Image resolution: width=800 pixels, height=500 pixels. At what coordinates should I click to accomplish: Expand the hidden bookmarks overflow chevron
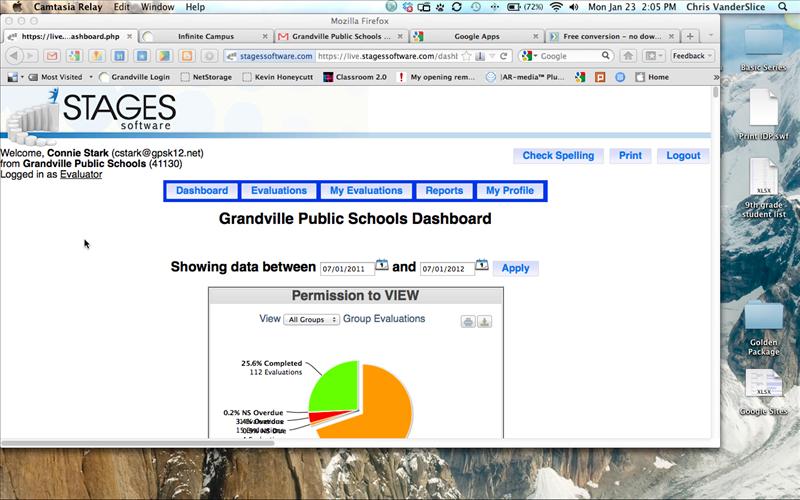716,77
